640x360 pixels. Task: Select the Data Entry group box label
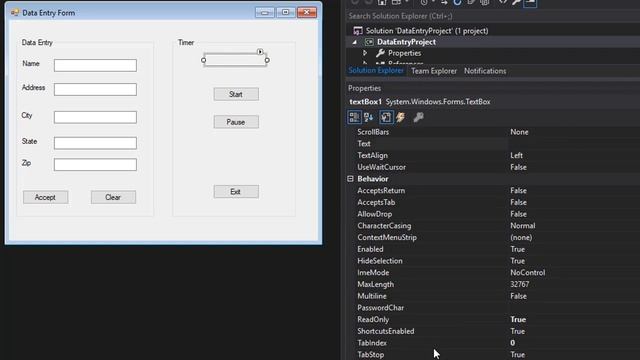(37, 42)
